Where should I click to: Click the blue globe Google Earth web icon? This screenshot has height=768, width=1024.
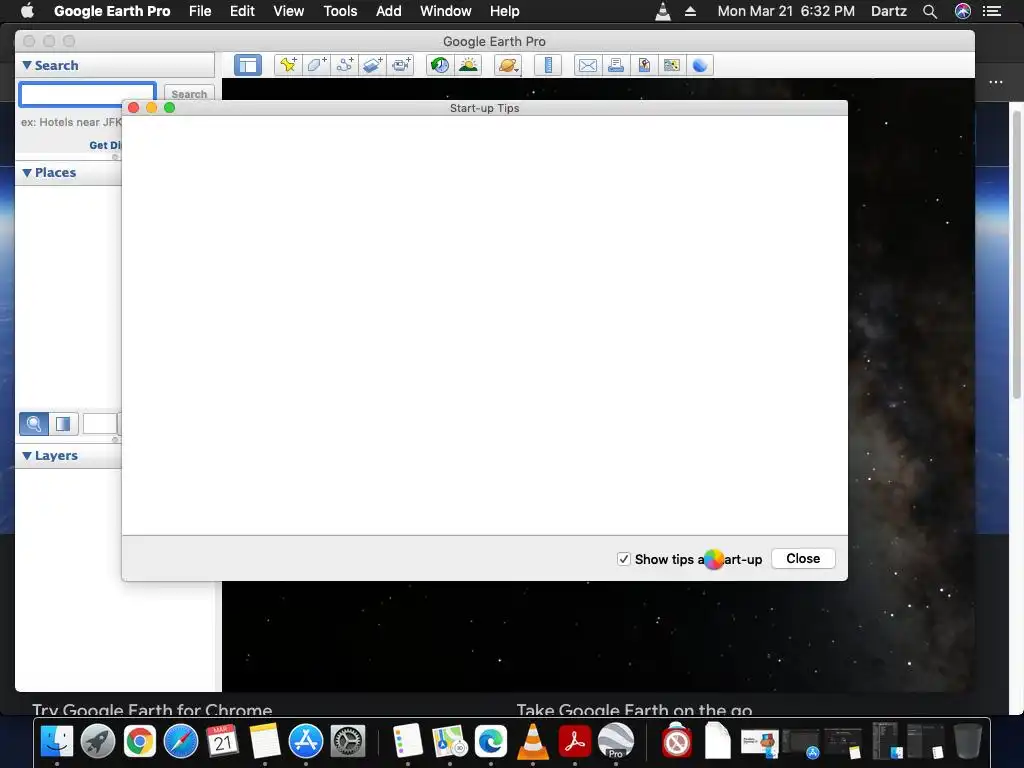coord(699,65)
